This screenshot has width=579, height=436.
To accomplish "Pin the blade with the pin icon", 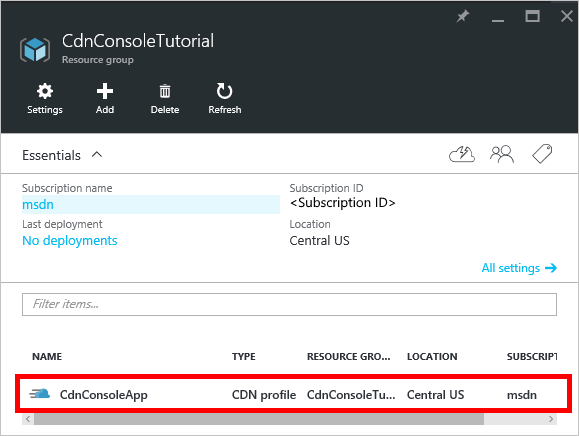I will (x=462, y=16).
